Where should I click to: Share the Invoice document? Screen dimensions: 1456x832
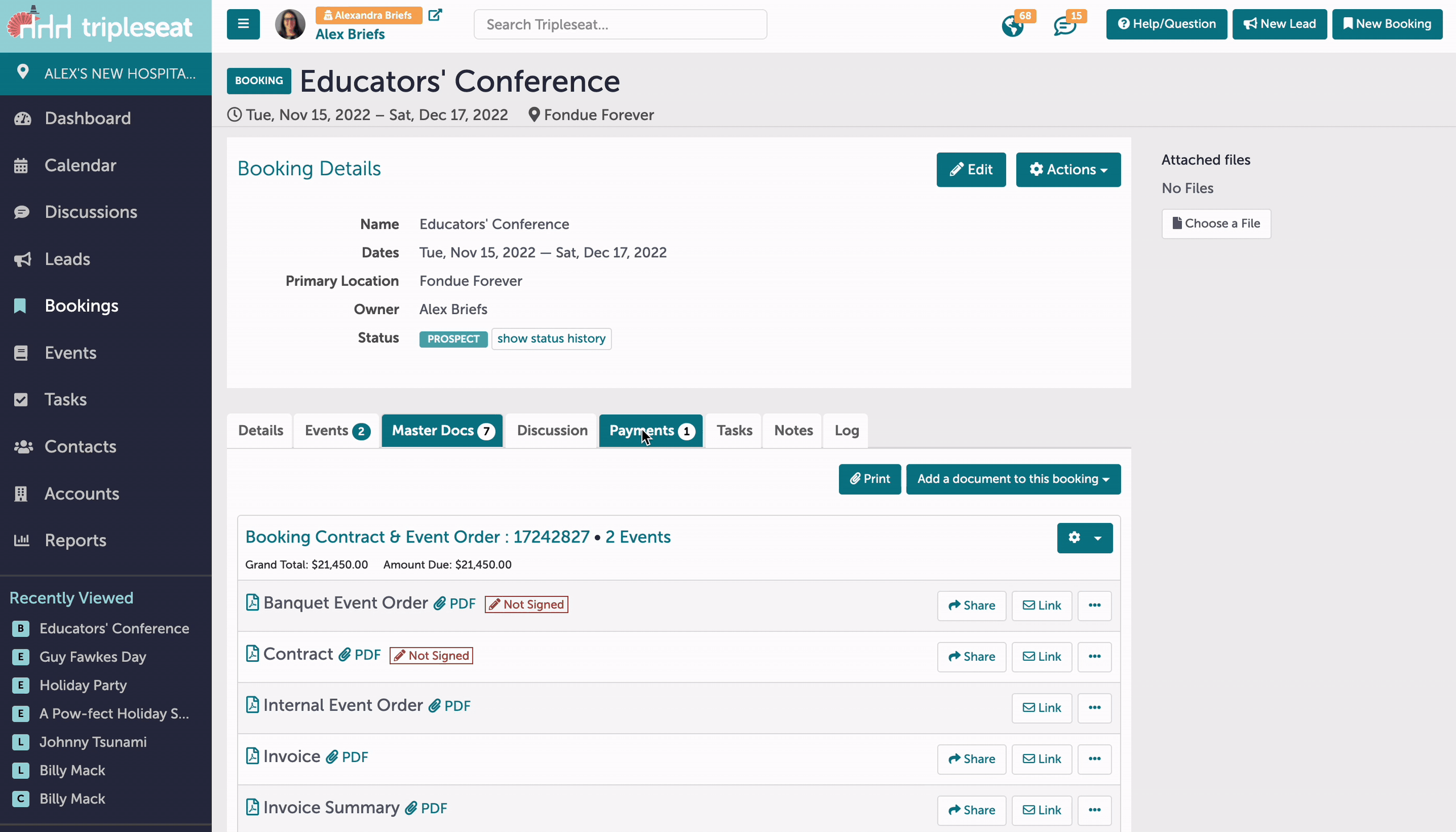[x=971, y=759]
